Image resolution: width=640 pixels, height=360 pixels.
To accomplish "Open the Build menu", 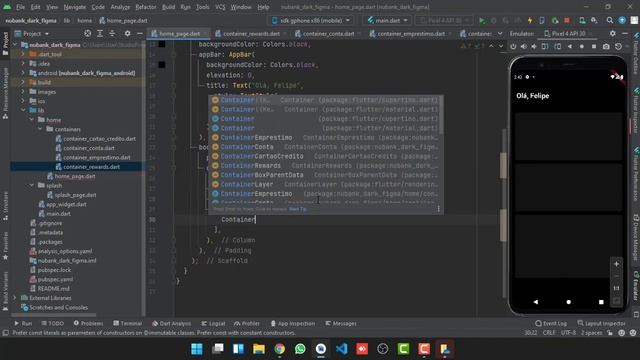I will point(168,7).
